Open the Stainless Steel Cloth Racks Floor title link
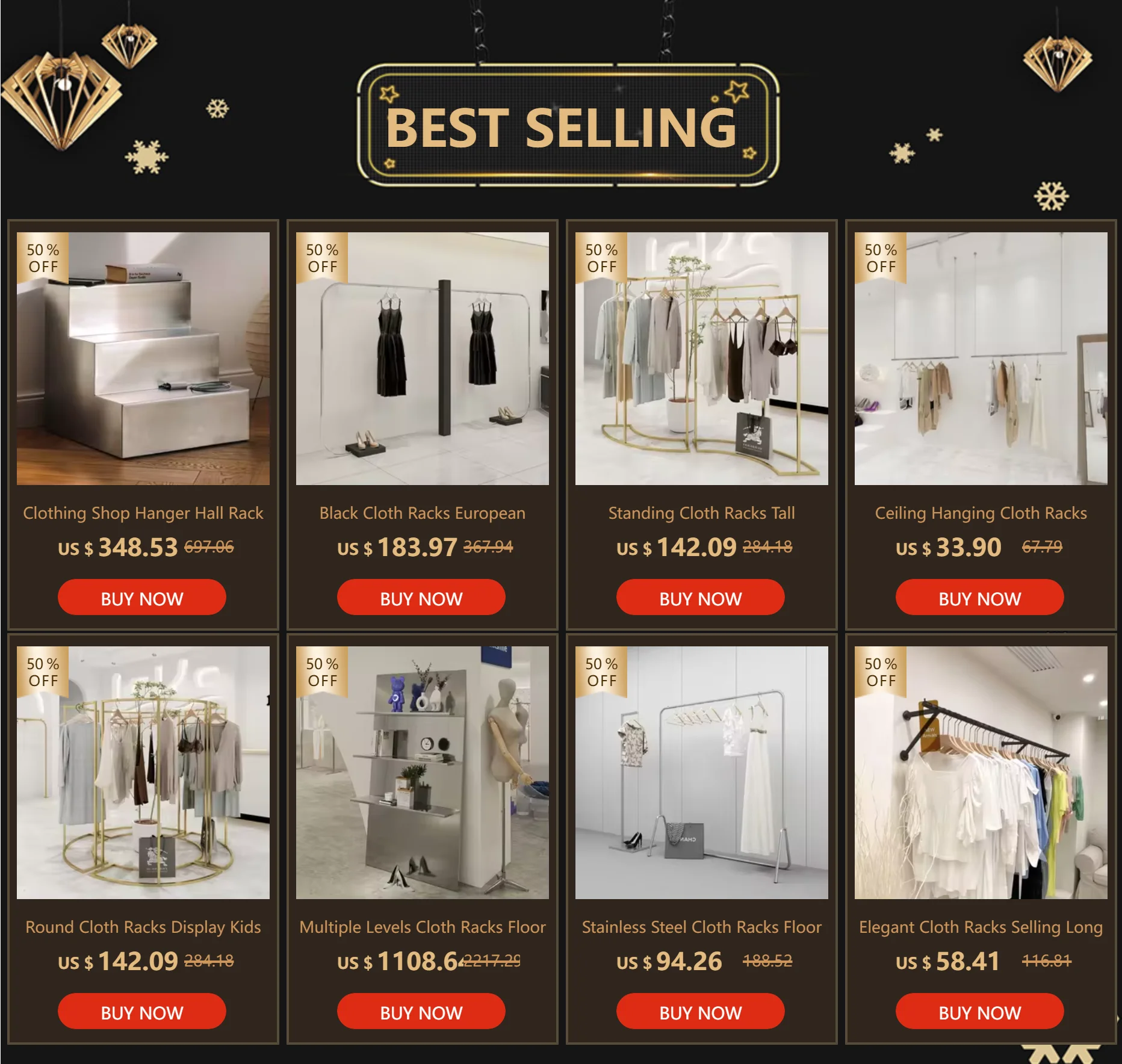 coord(702,927)
